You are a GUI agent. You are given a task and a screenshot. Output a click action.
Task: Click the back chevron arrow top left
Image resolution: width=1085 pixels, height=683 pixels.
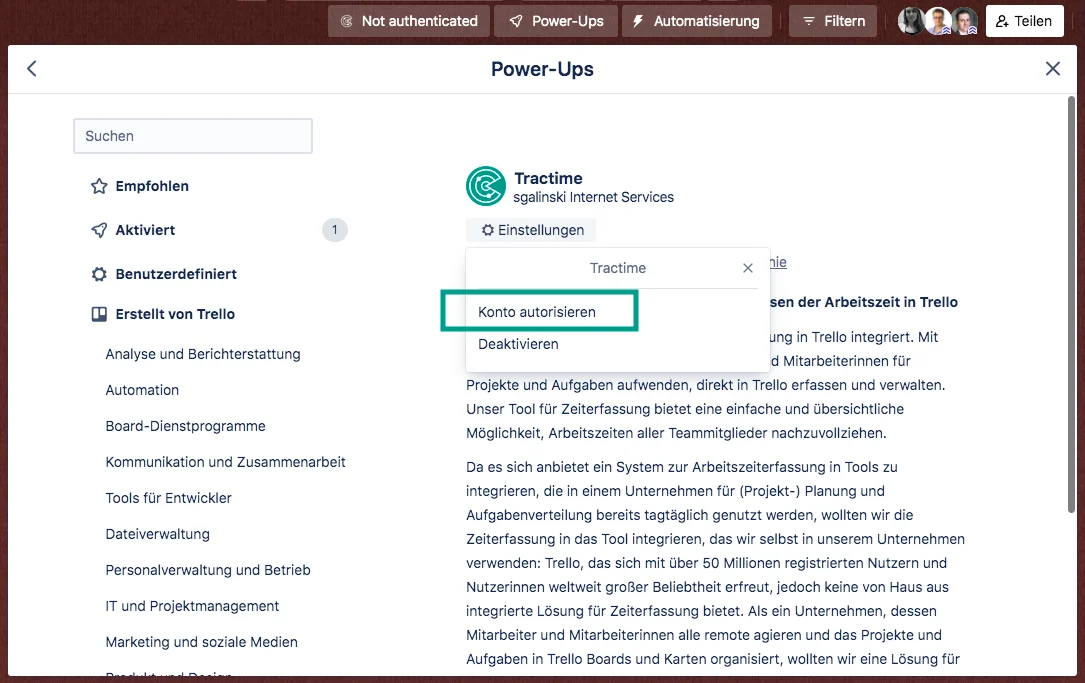31,68
